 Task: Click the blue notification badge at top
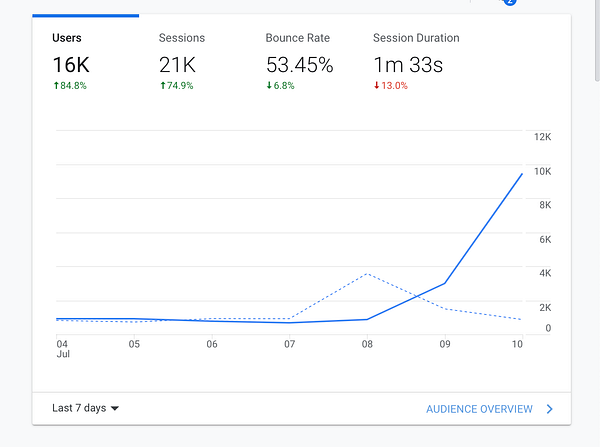click(510, 2)
